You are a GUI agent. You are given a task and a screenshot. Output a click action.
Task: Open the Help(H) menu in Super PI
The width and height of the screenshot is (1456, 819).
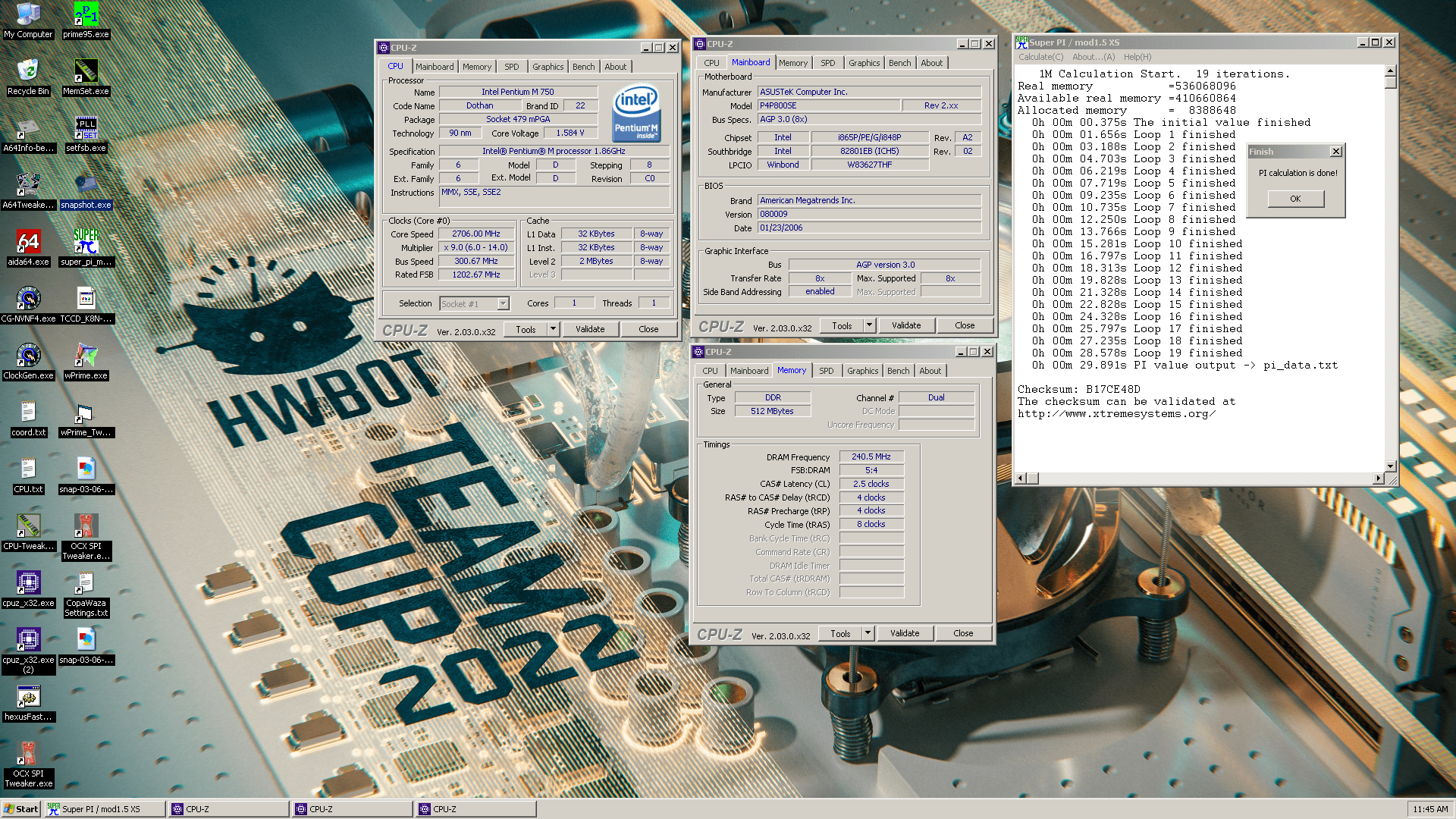click(x=1137, y=57)
